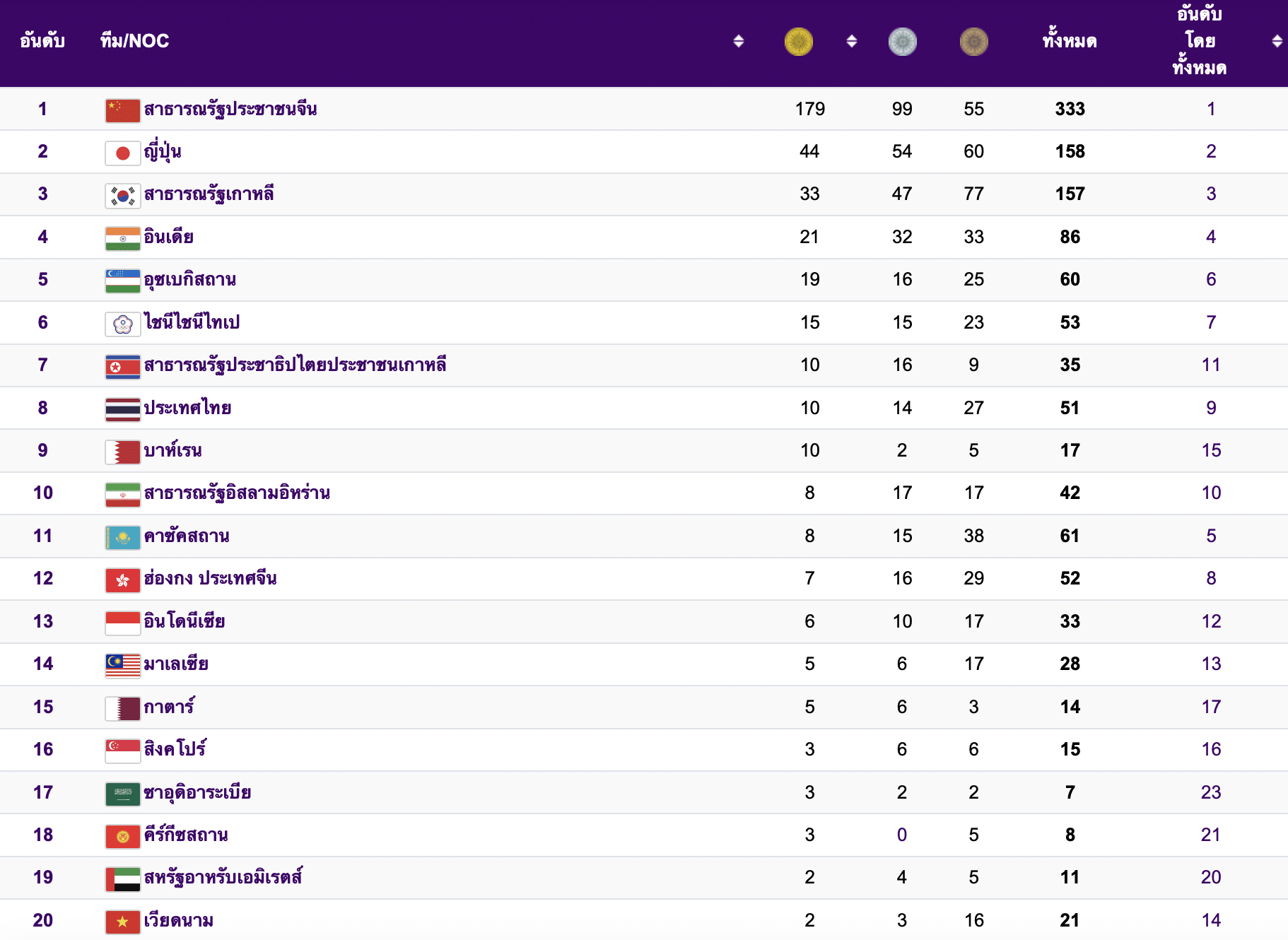The image size is (1288, 940).
Task: Click China's total medal count 333
Action: pos(1069,110)
